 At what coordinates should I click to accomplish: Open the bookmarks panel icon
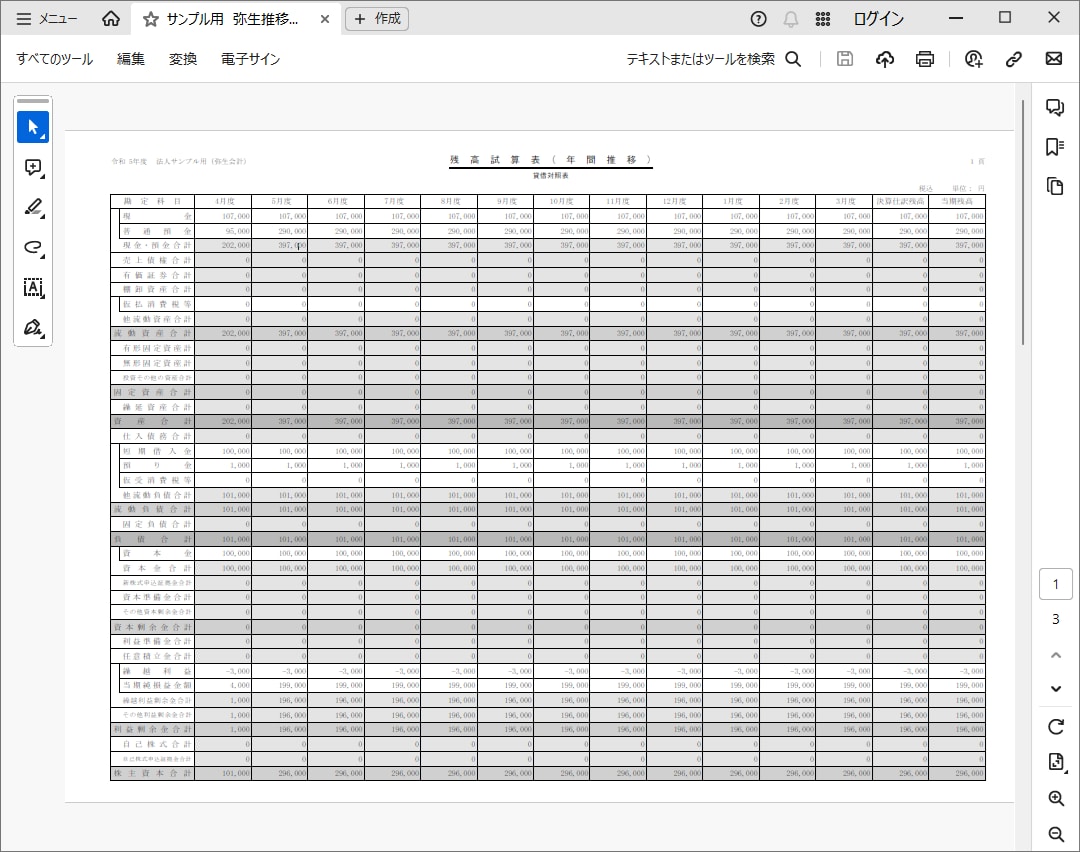(x=1055, y=147)
